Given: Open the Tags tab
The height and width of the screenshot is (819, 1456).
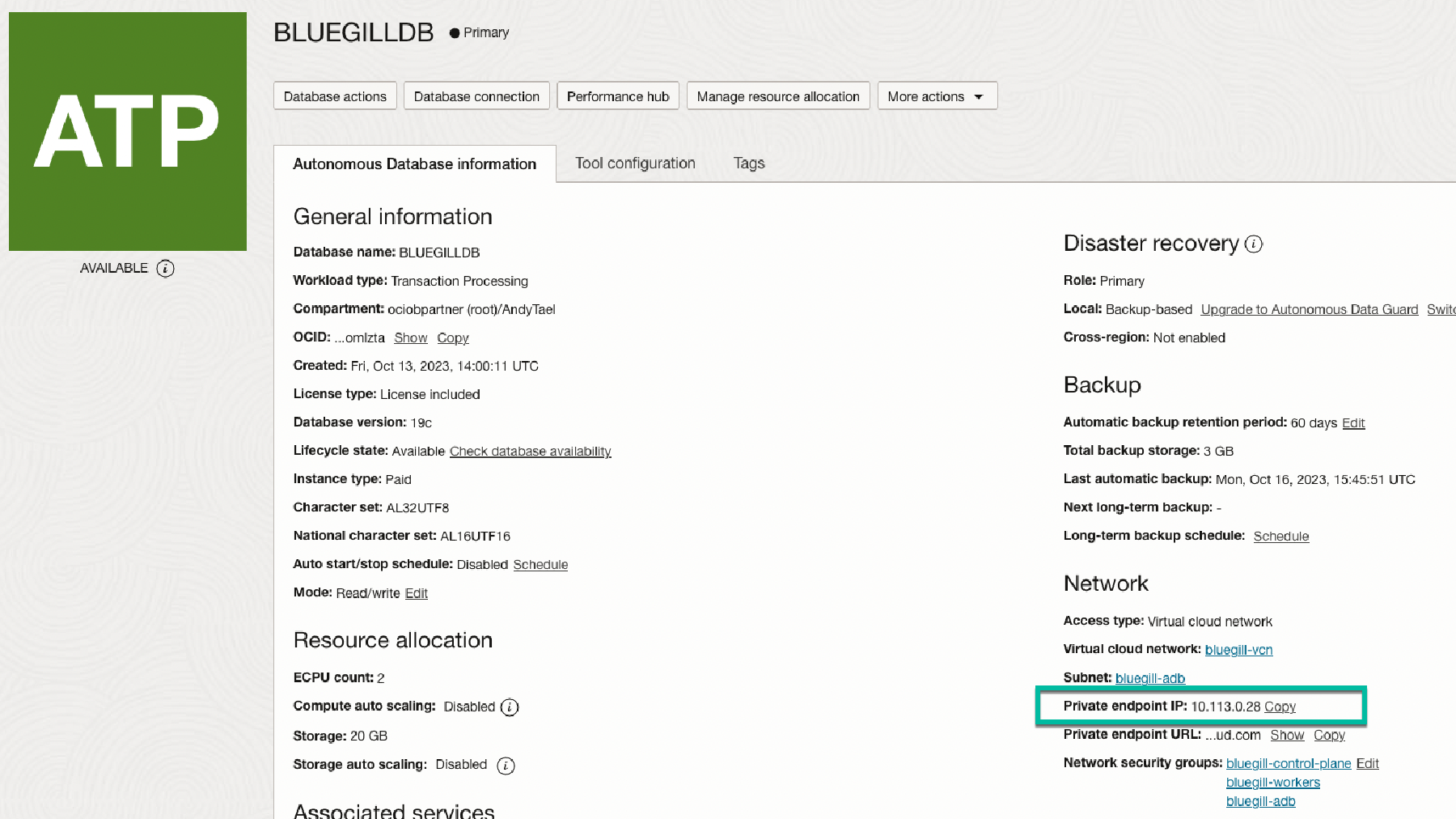Looking at the screenshot, I should pos(748,163).
